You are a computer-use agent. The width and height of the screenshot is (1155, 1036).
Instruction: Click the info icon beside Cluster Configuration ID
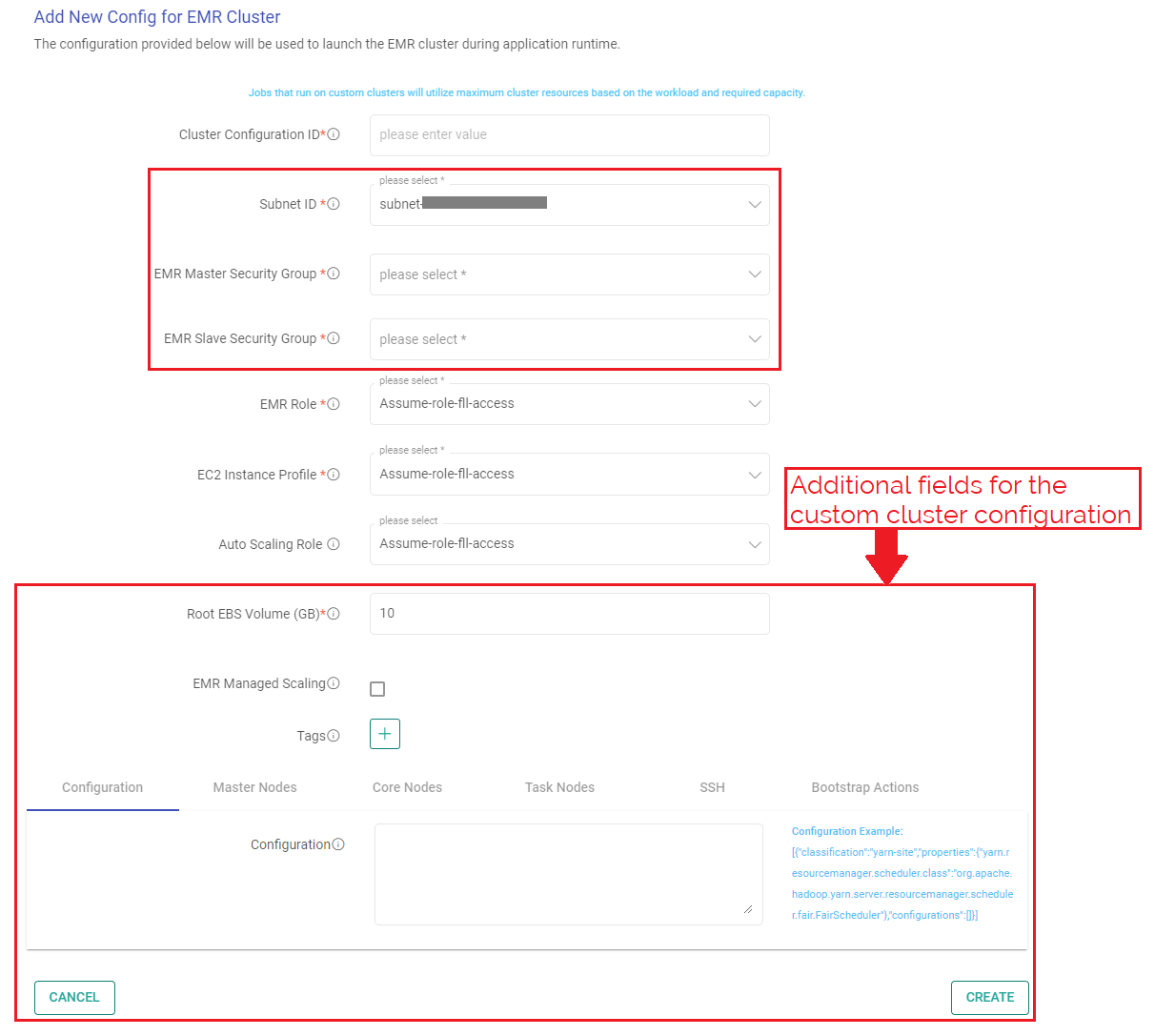coord(334,135)
